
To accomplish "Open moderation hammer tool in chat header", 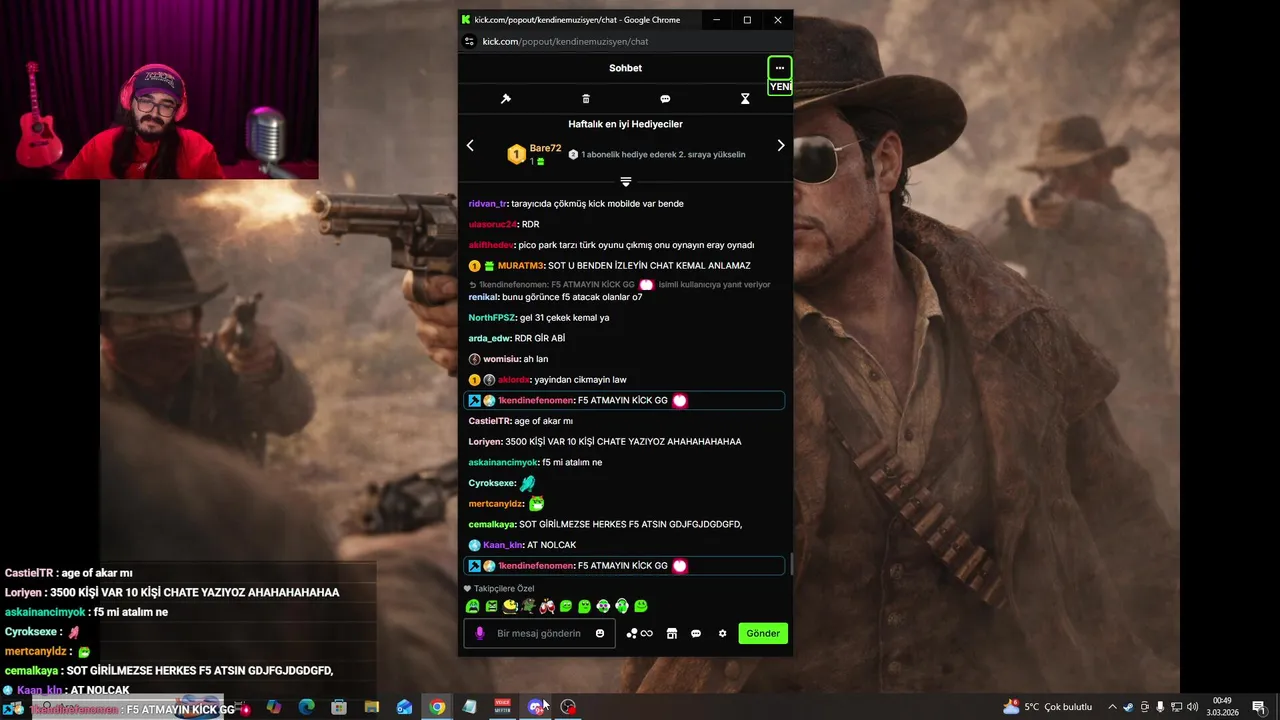I will pos(506,99).
